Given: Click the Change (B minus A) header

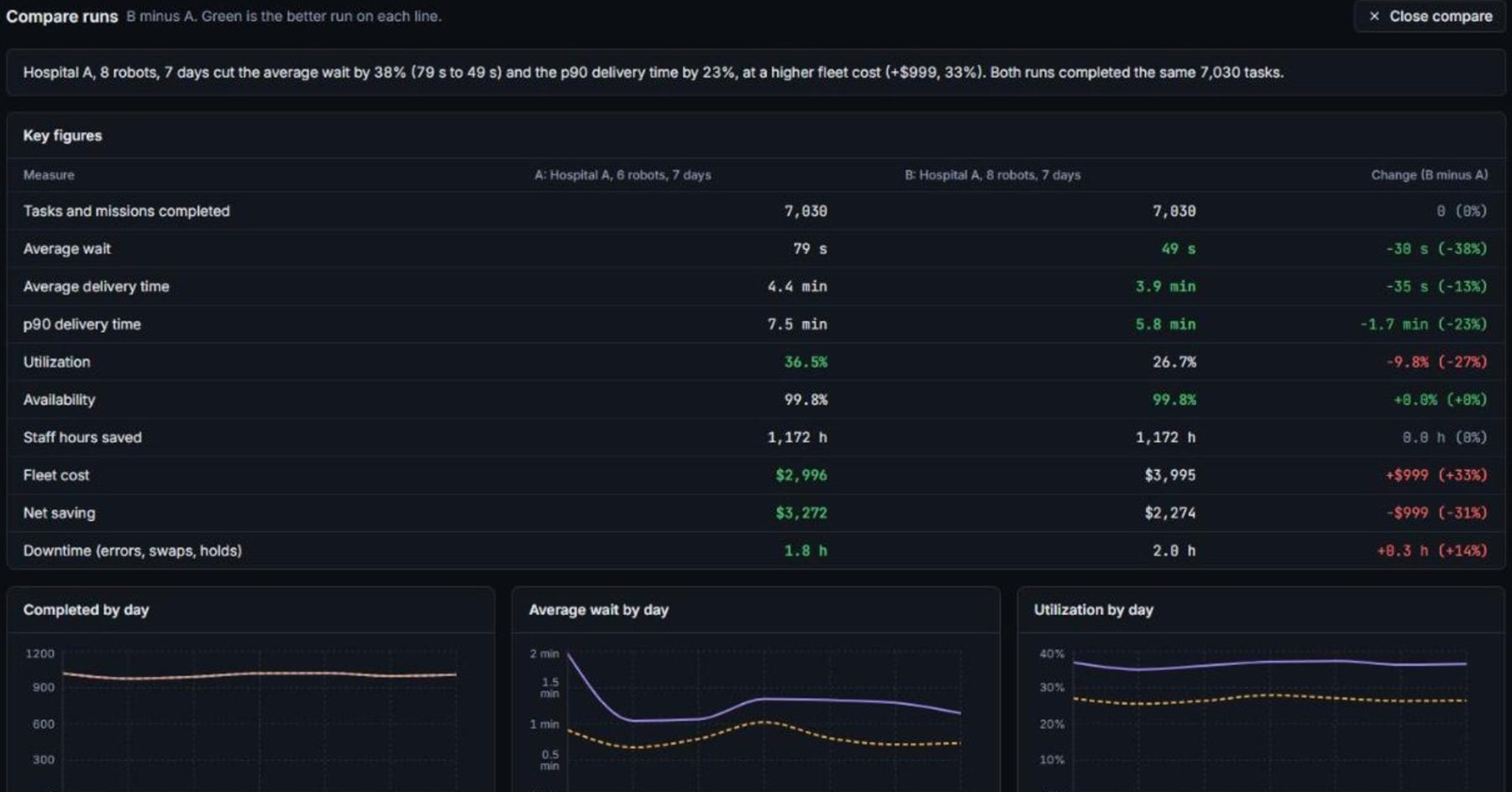Looking at the screenshot, I should (x=1429, y=175).
